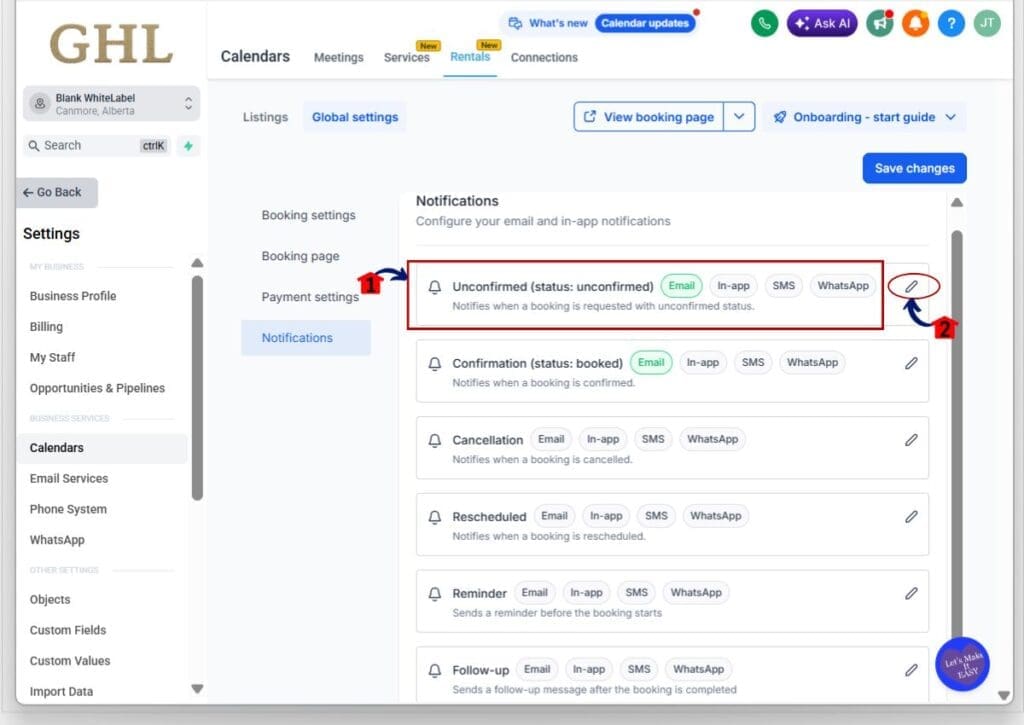Image resolution: width=1024 pixels, height=725 pixels.
Task: Click the Go Back button
Action: (x=57, y=193)
